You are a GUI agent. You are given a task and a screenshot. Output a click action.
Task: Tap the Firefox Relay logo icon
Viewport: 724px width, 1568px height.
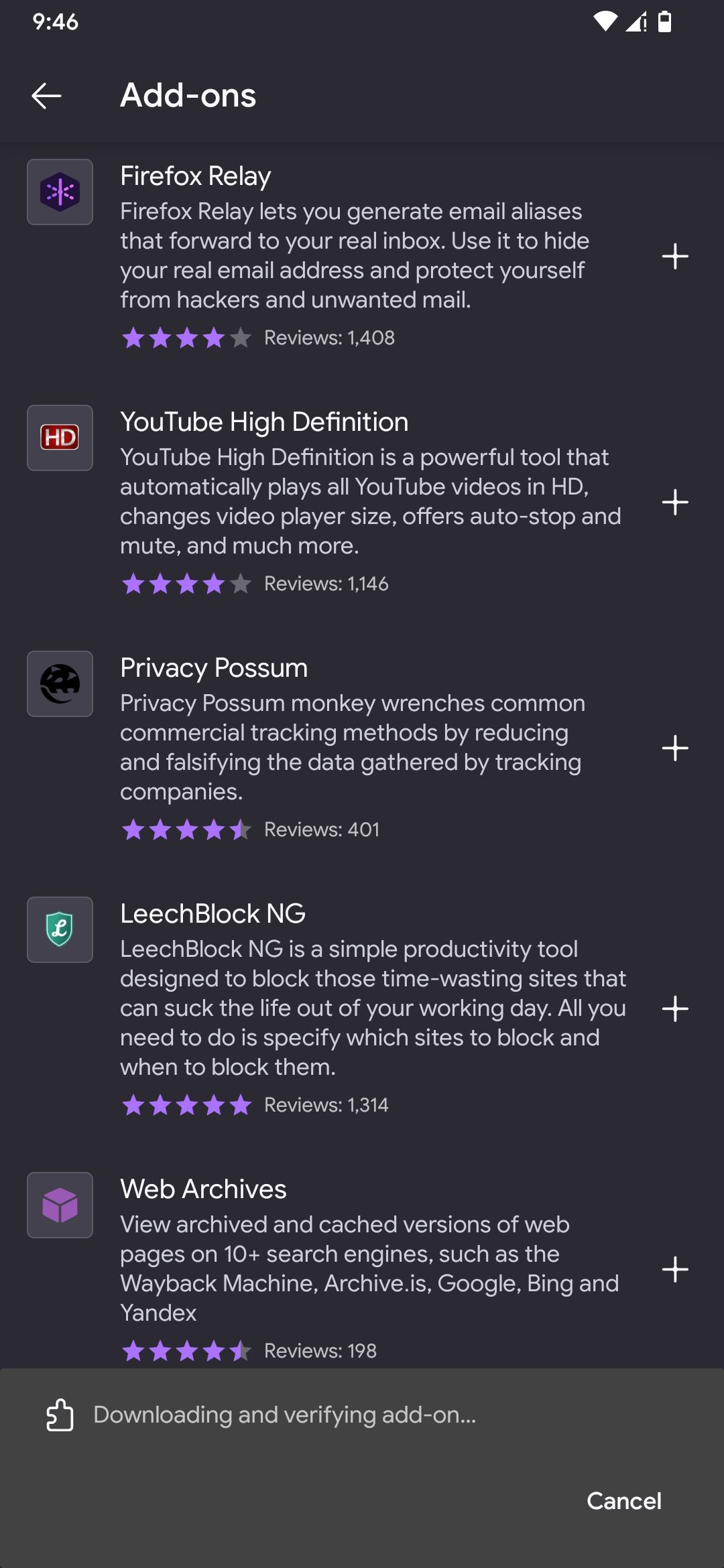[x=60, y=192]
